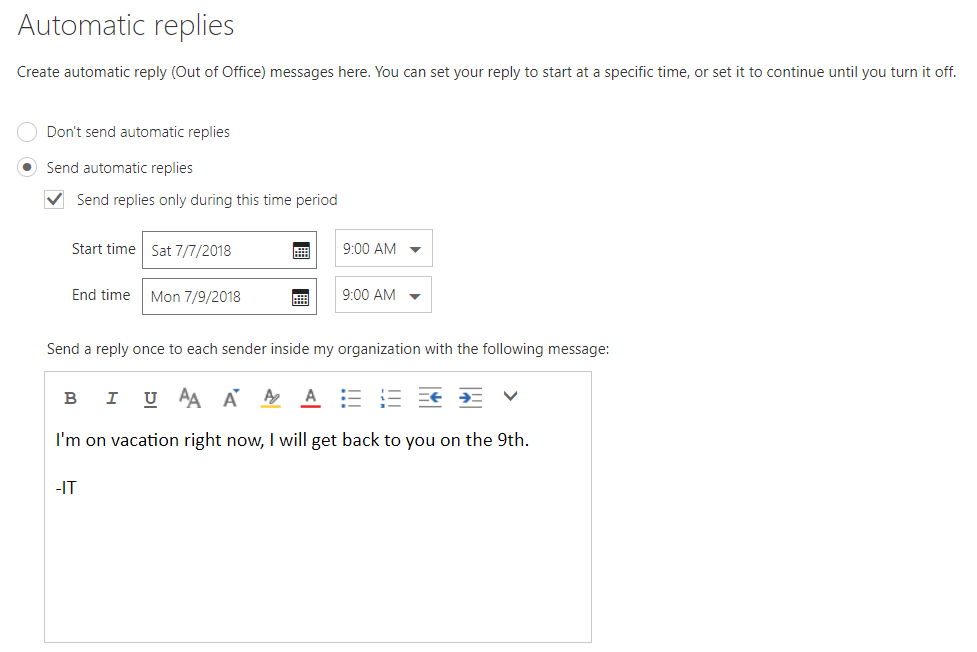The image size is (977, 652).
Task: Pick a text highlight color
Action: click(x=271, y=398)
